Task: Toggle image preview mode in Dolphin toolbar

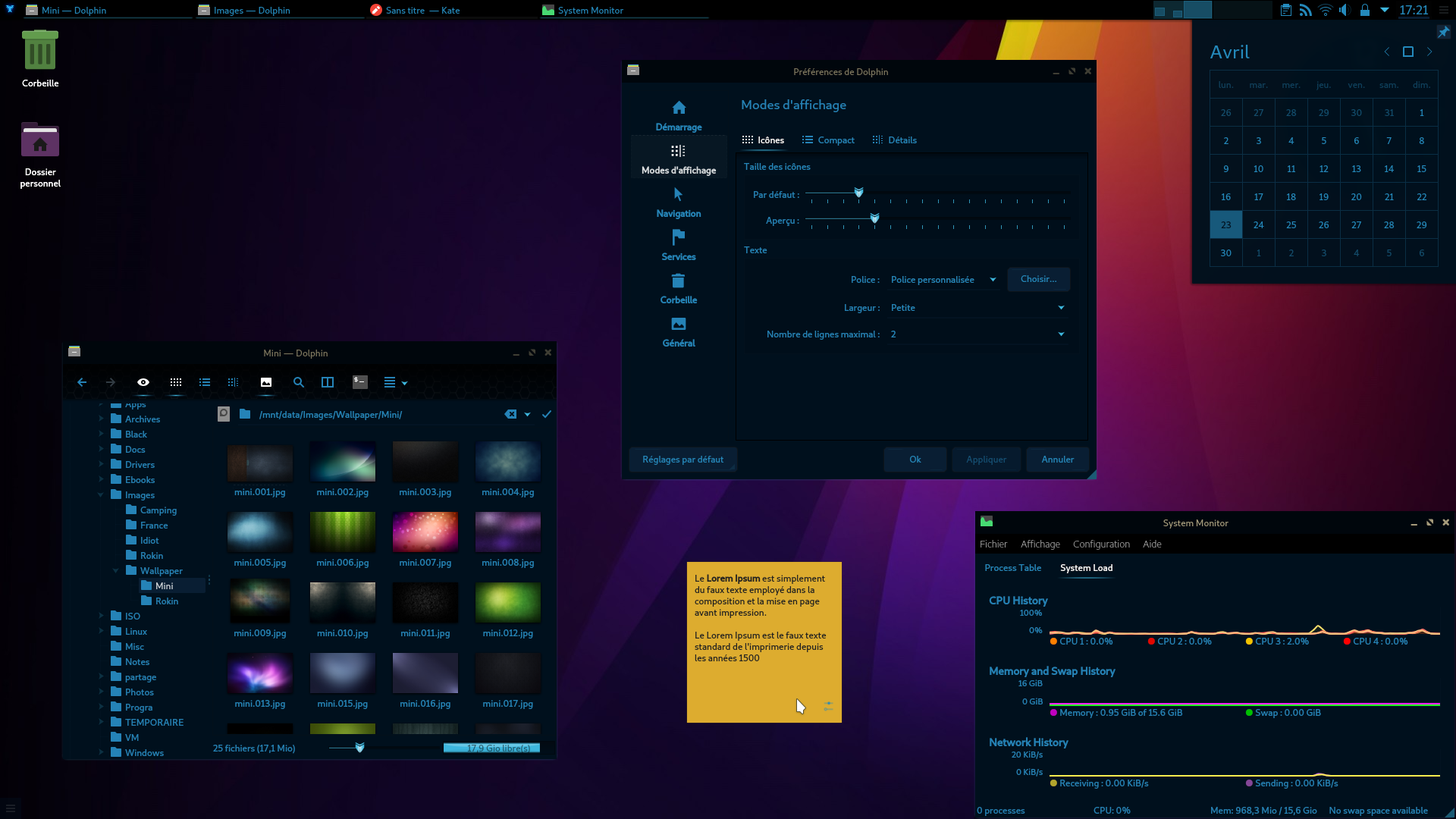Action: pos(266,382)
